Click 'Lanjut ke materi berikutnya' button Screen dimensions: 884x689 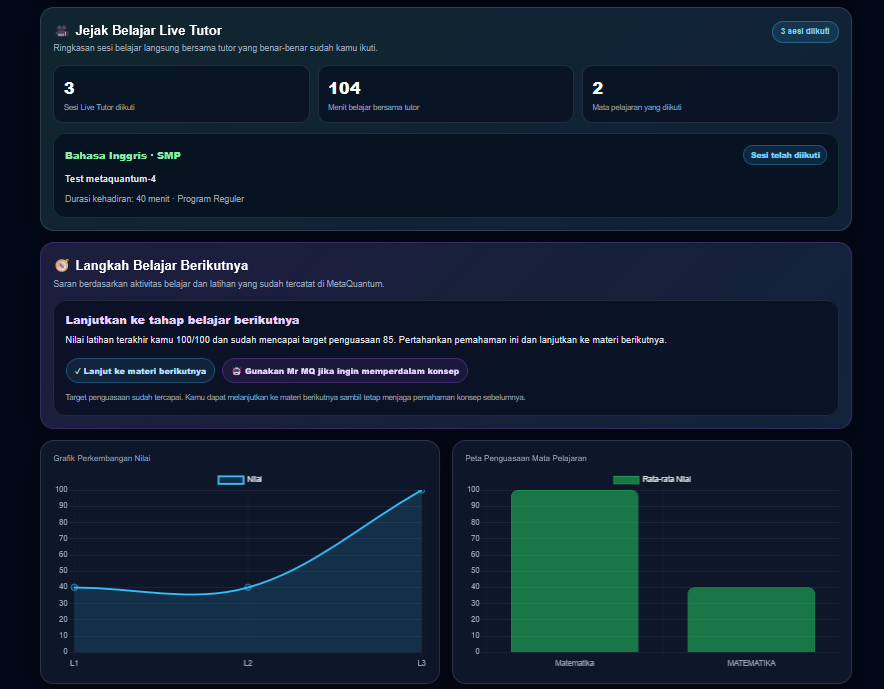140,371
